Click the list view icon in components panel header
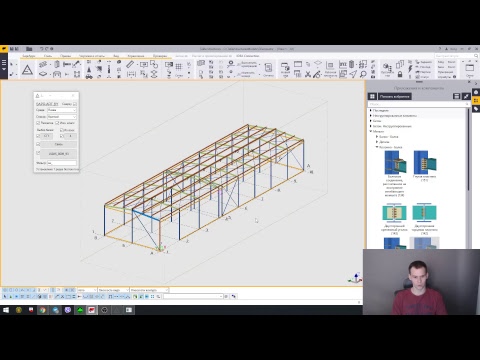The width and height of the screenshot is (480, 360). (x=456, y=96)
